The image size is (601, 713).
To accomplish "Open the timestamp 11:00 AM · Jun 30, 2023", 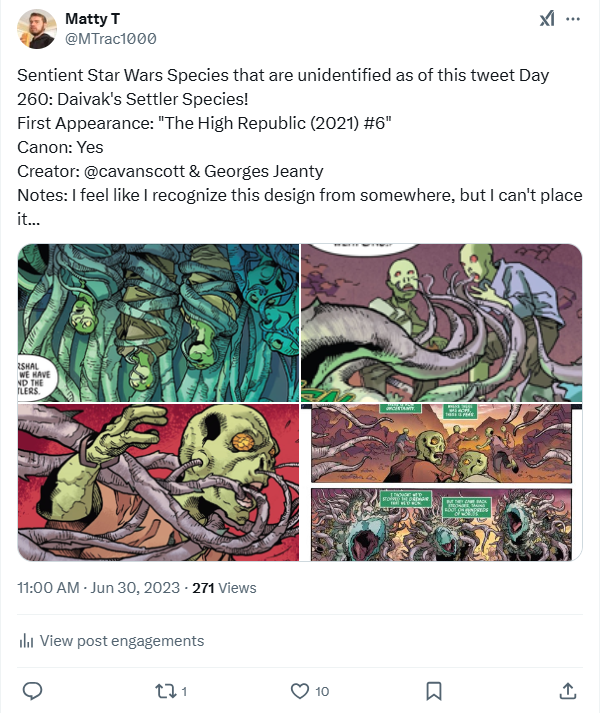I will point(98,588).
